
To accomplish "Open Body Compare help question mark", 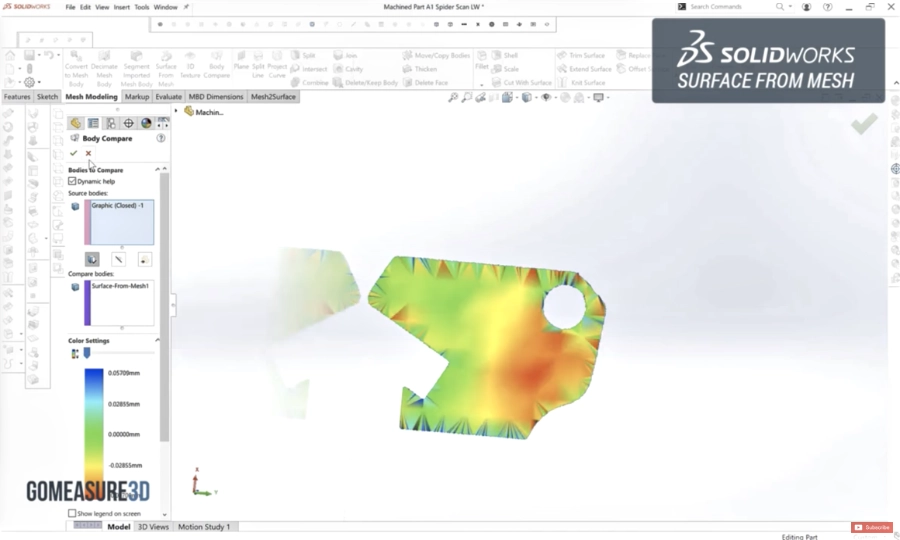I will coord(161,139).
